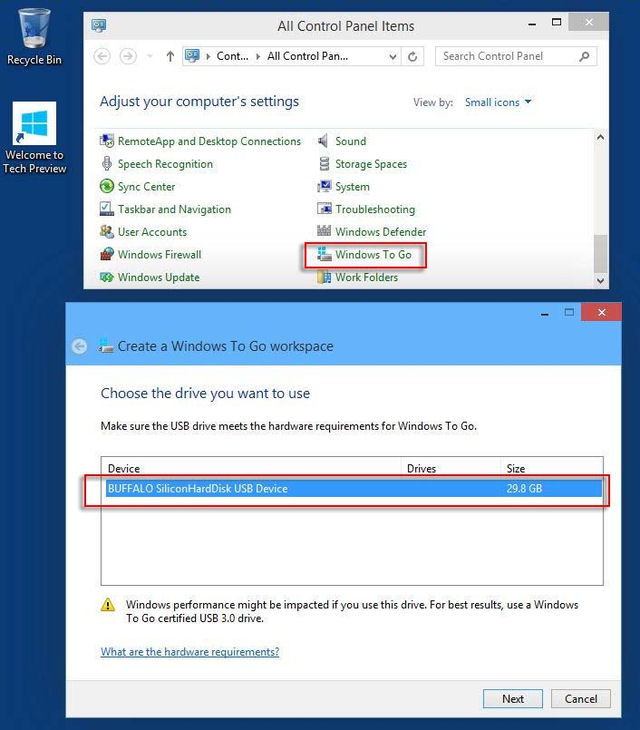The height and width of the screenshot is (730, 640).
Task: Open the Small icons view dropdown
Action: click(498, 102)
